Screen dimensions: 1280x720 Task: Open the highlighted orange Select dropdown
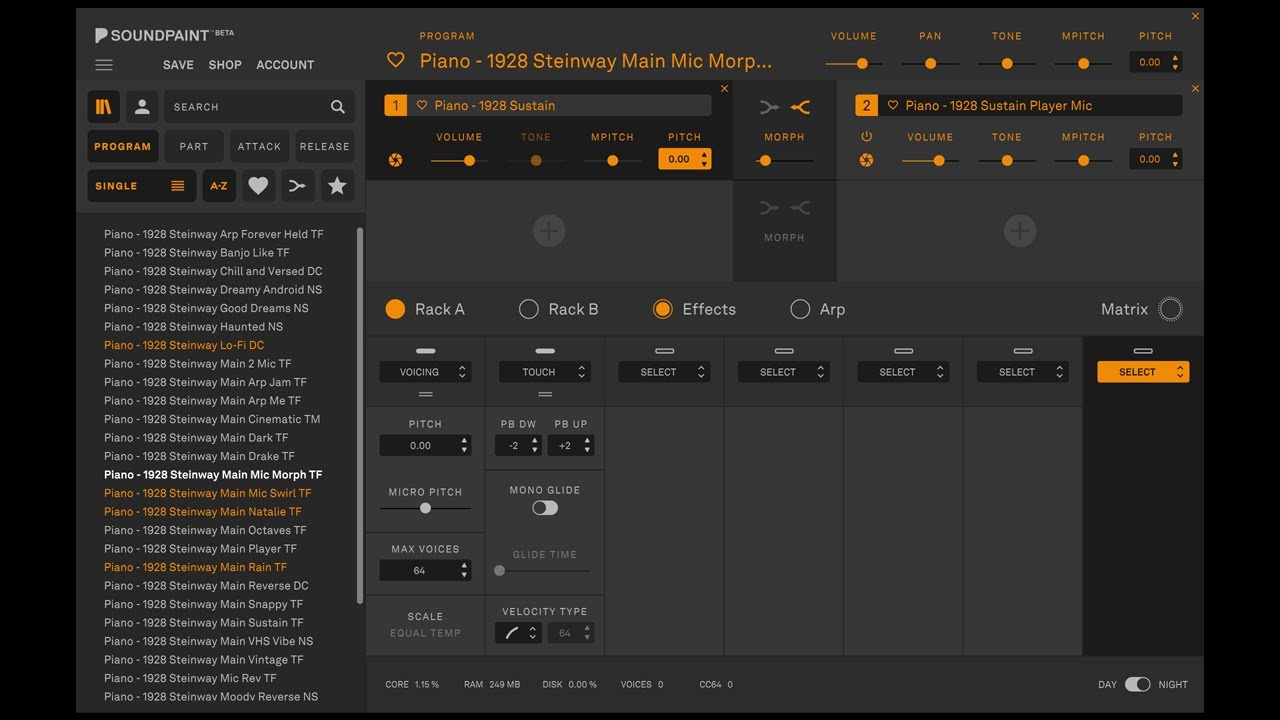pos(1143,372)
